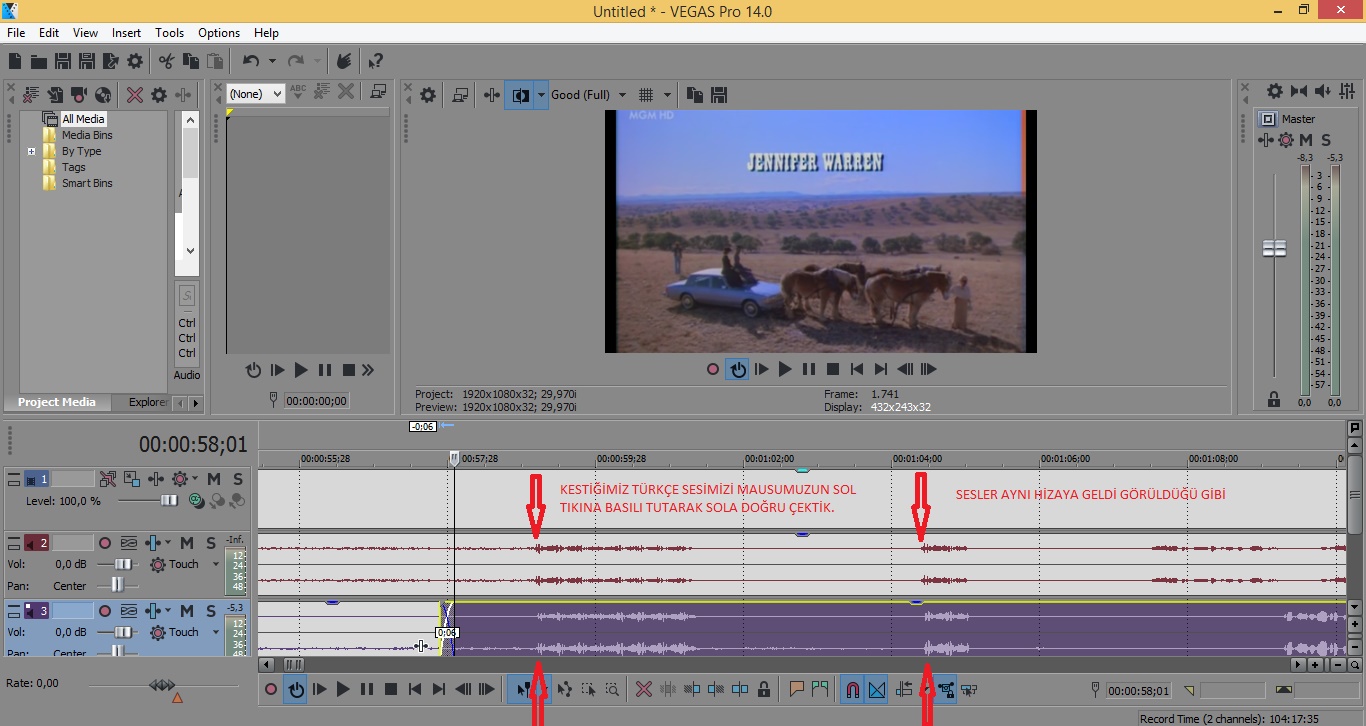1366x726 pixels.
Task: Open project Properties gear in main toolbar
Action: [135, 61]
